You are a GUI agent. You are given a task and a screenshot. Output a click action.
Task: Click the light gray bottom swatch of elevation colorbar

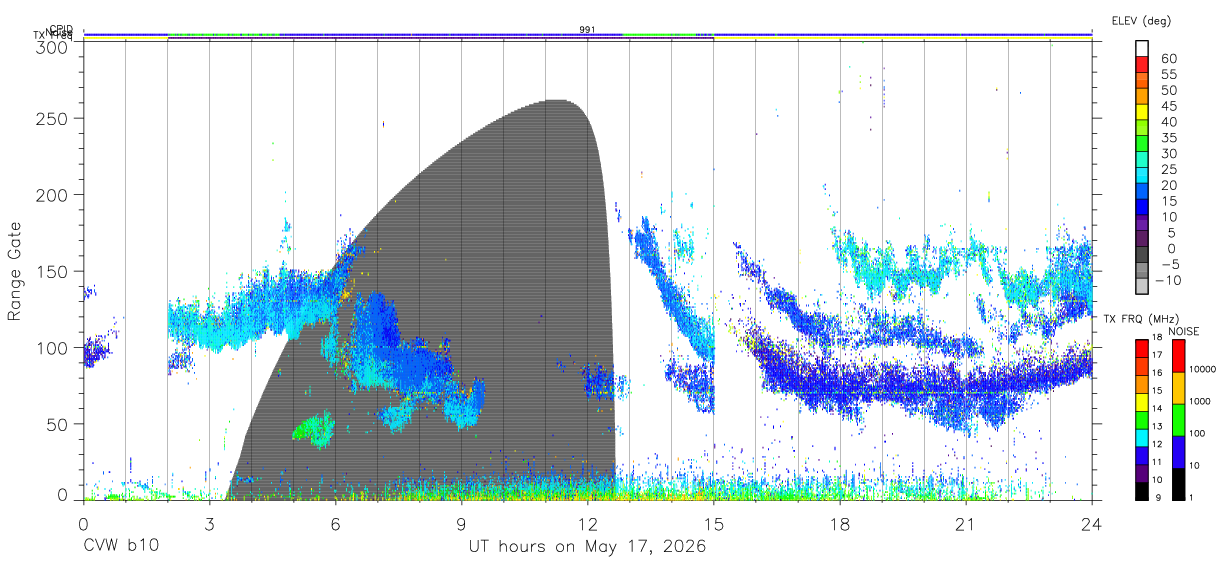point(1143,285)
